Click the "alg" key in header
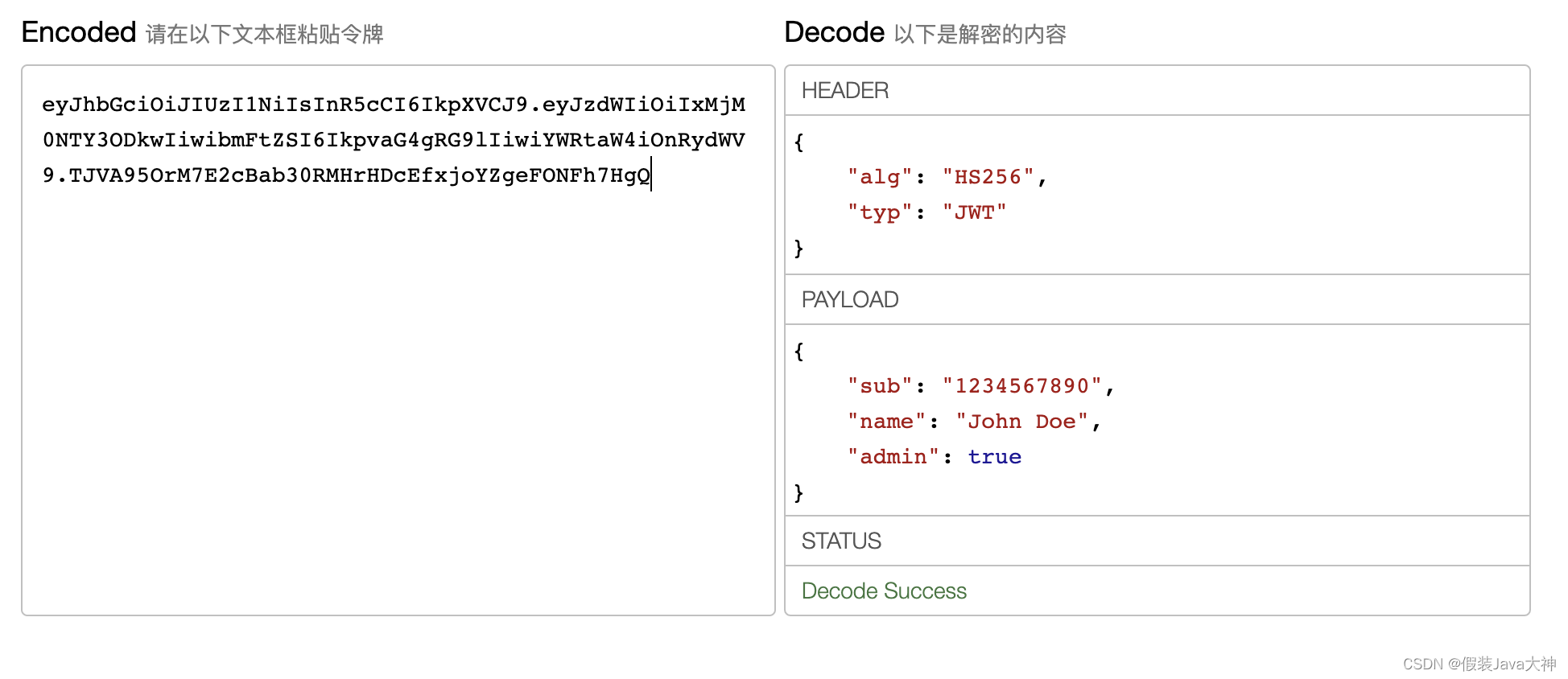Viewport: 1568px width, 679px height. pos(880,177)
